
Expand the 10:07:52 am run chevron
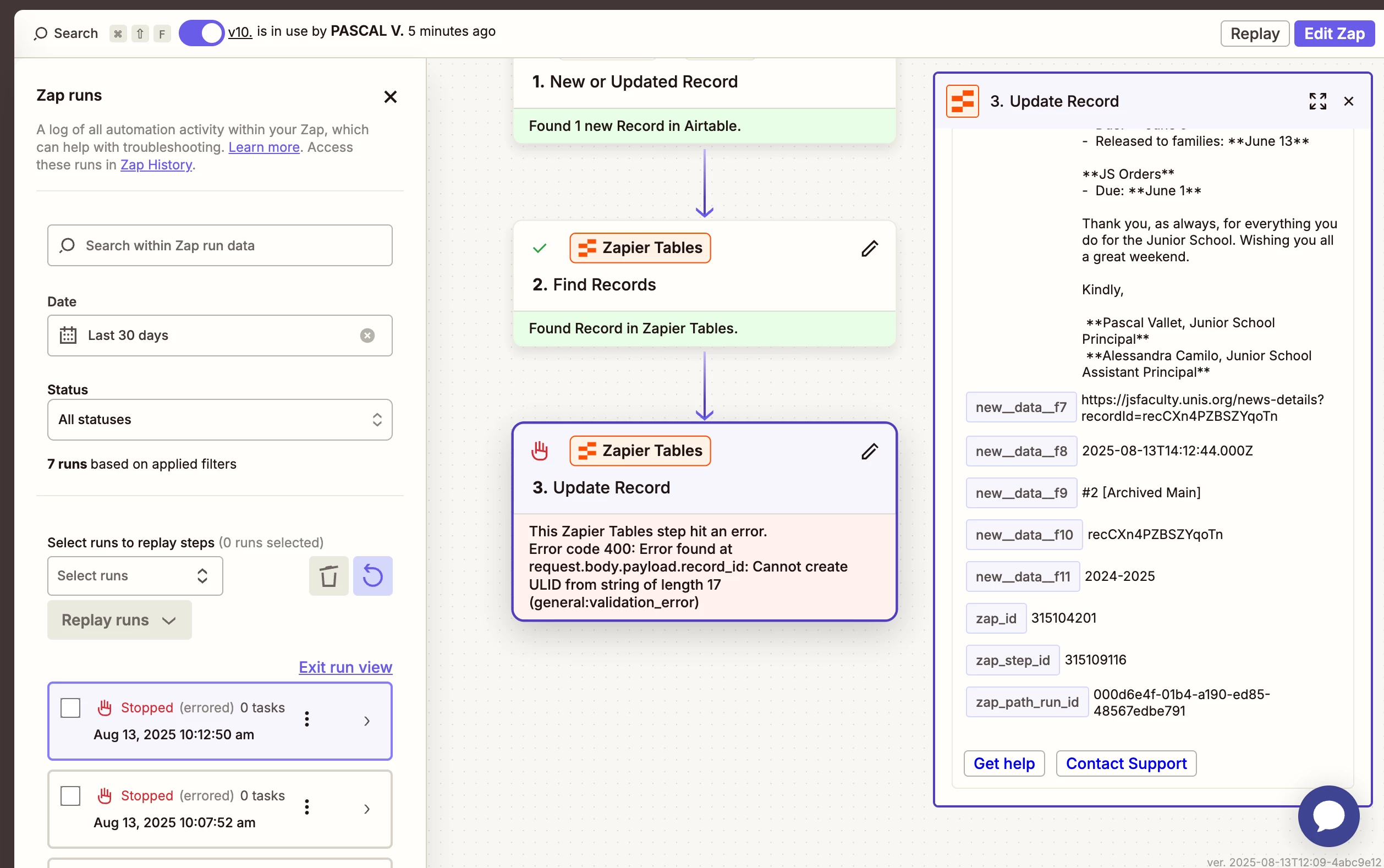367,809
